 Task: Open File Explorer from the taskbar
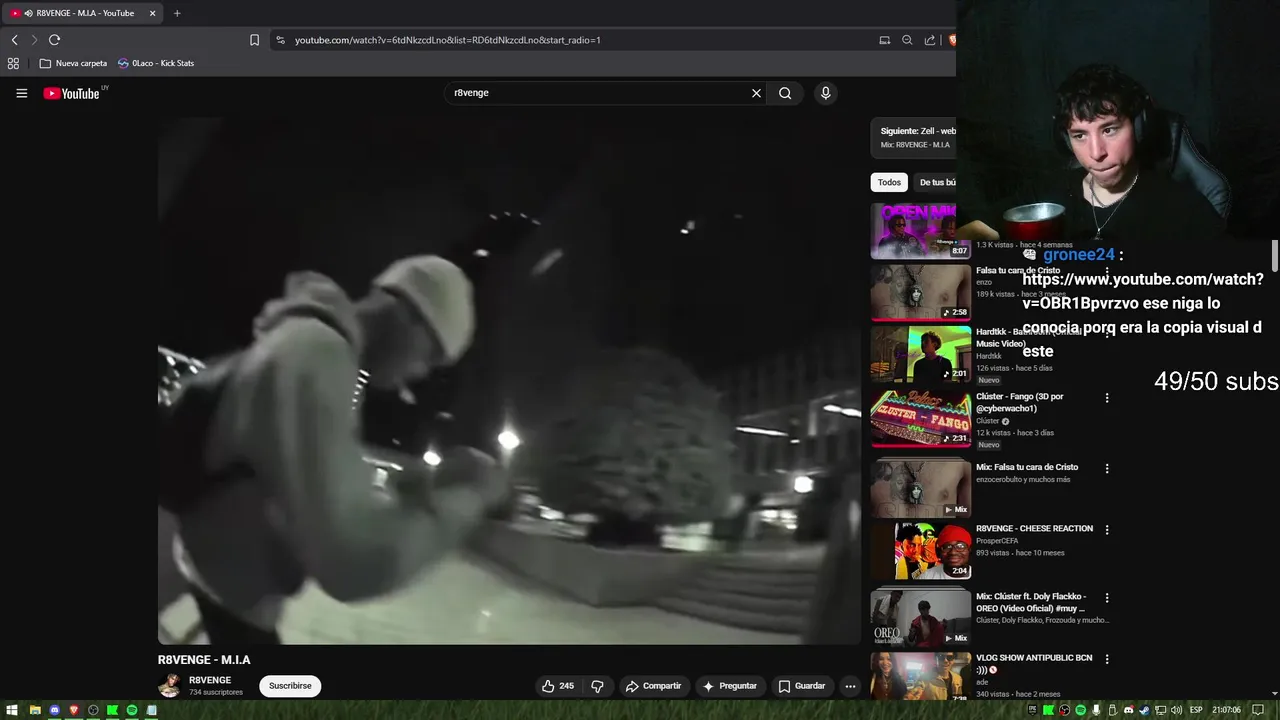pyautogui.click(x=35, y=710)
